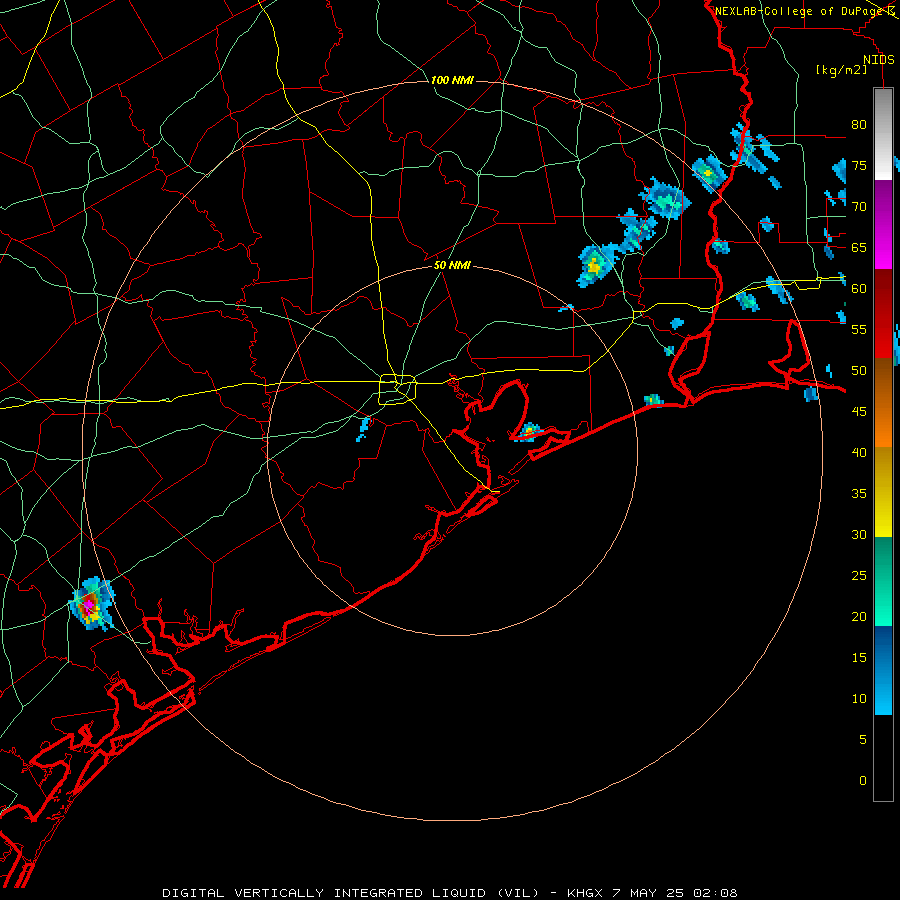This screenshot has height=900, width=900.
Task: Click the yellow Houston beltway loop at the radar center
Action: 397,389
